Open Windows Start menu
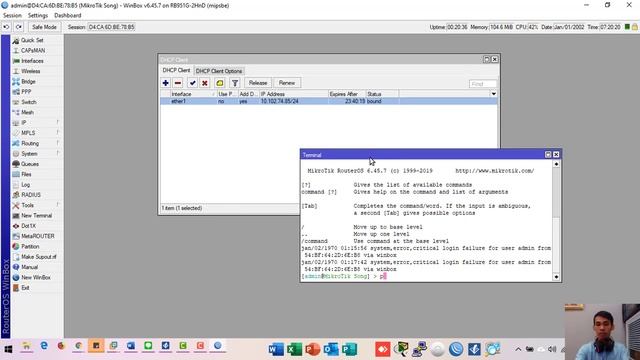Screen dimensions: 640x360 (x=8, y=349)
